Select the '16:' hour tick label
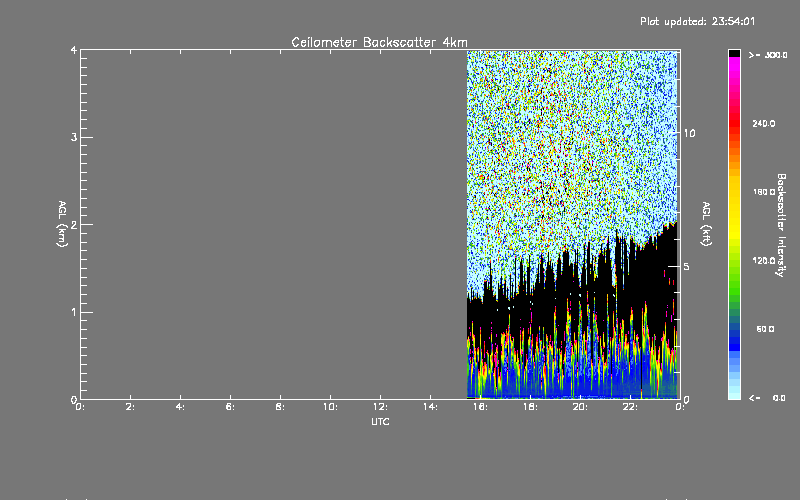This screenshot has height=500, width=800. [x=480, y=407]
